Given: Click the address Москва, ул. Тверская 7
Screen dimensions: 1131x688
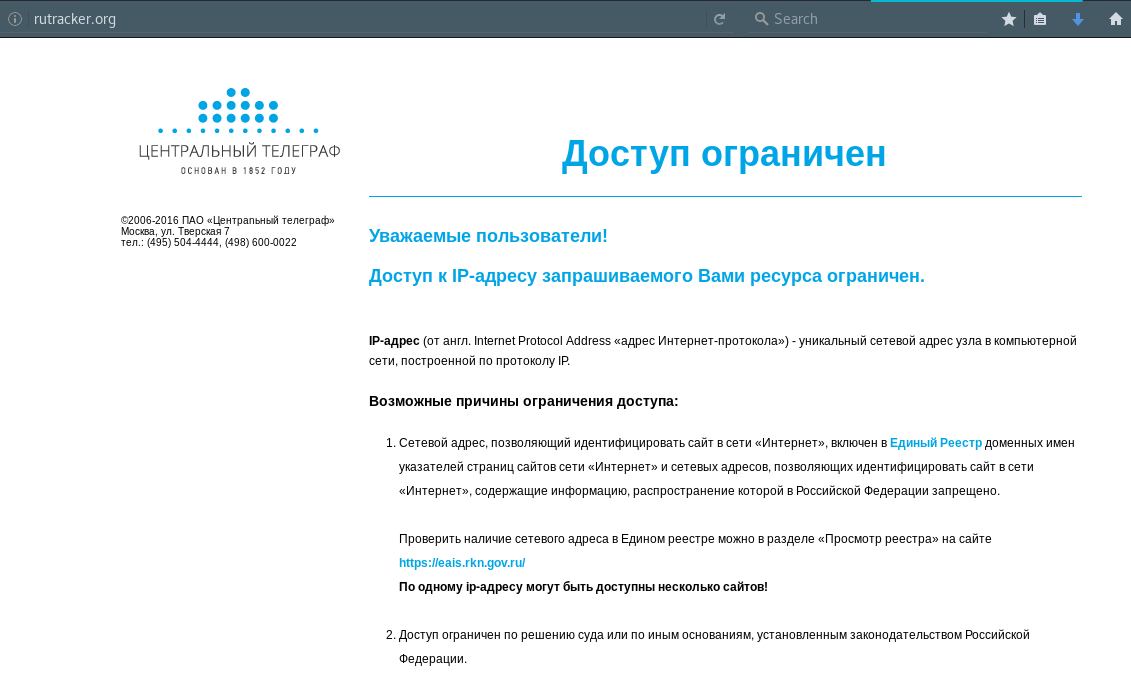Looking at the screenshot, I should [175, 231].
